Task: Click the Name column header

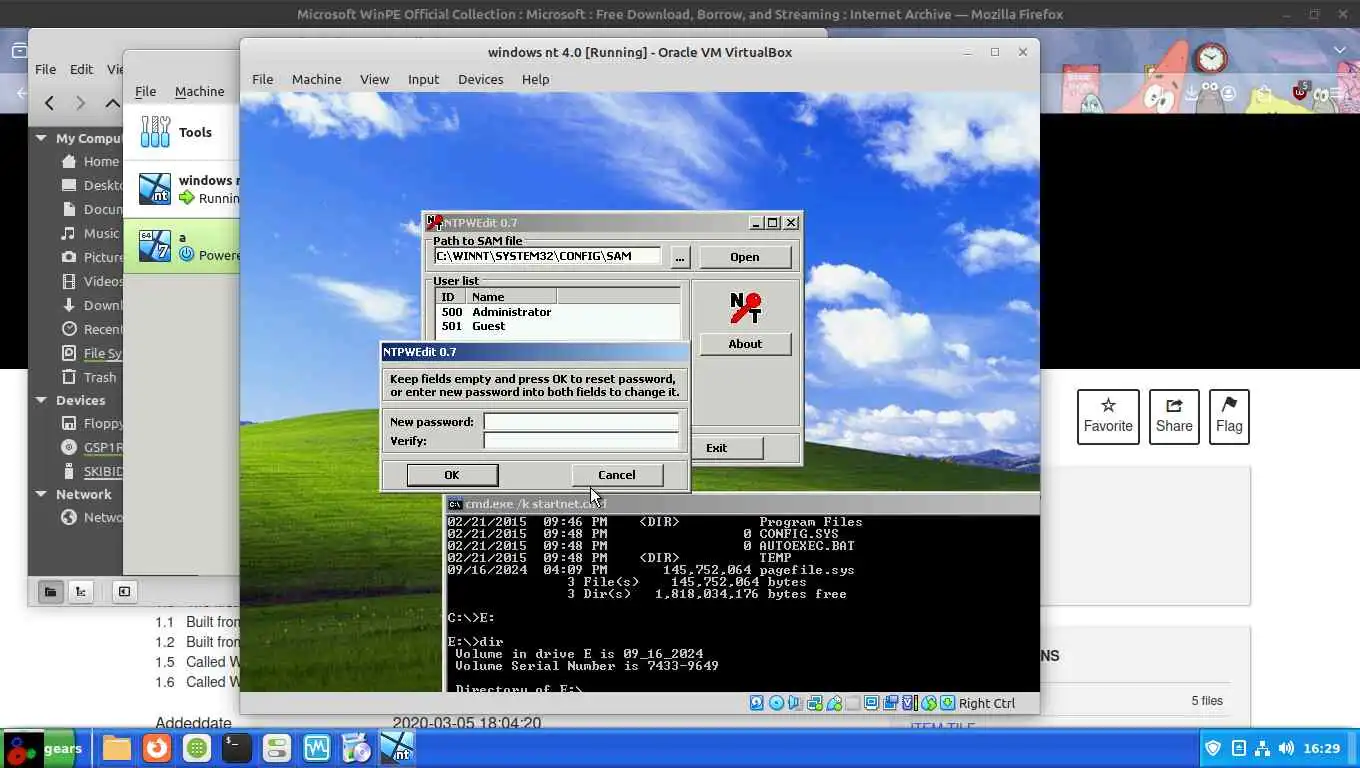Action: point(511,297)
